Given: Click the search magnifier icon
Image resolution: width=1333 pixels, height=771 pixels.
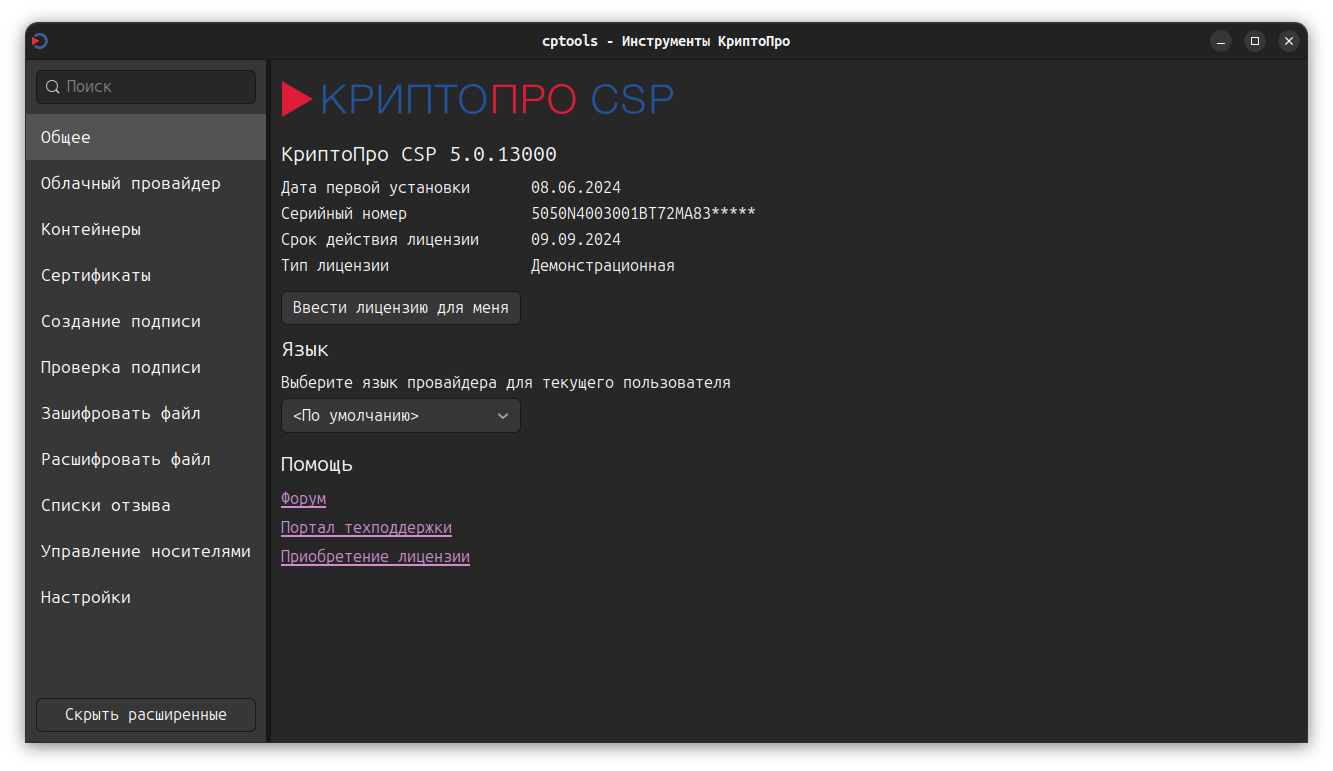Looking at the screenshot, I should pyautogui.click(x=53, y=87).
